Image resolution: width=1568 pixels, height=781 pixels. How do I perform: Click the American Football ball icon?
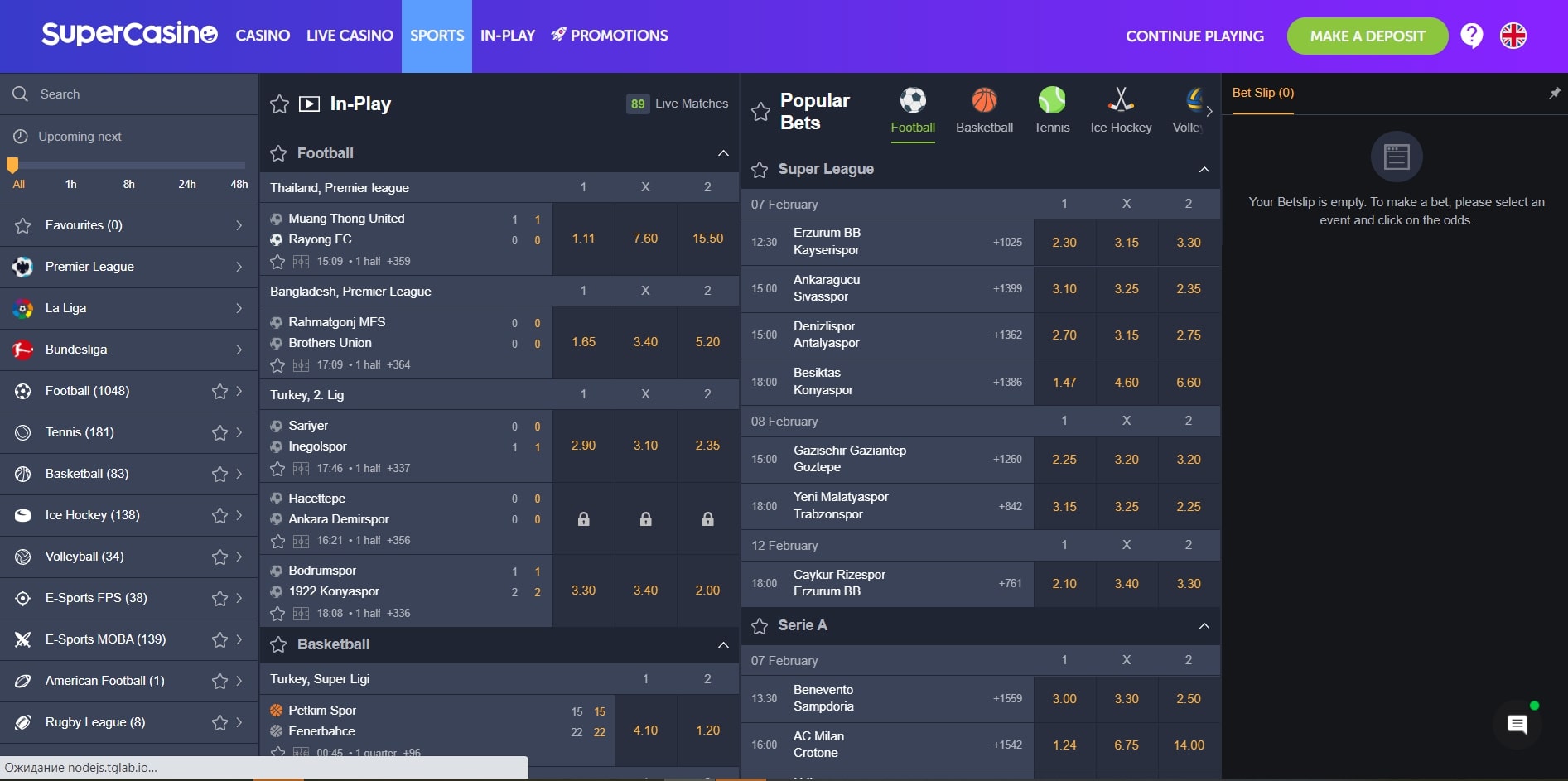pyautogui.click(x=23, y=681)
